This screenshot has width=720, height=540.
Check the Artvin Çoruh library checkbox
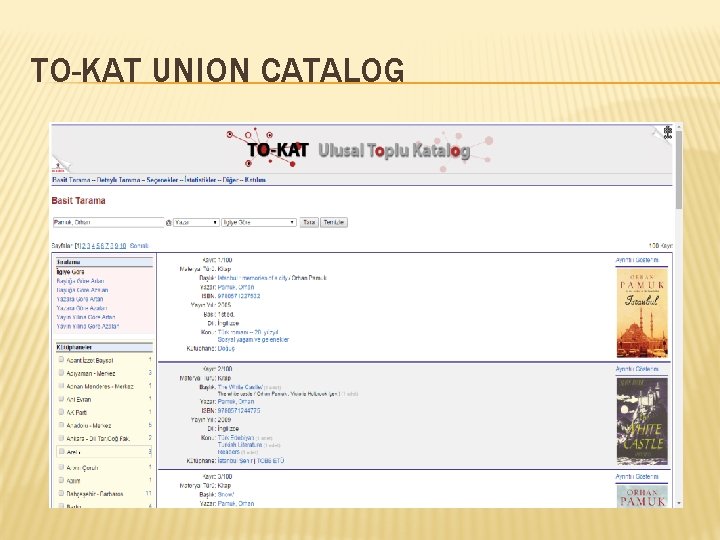point(61,467)
